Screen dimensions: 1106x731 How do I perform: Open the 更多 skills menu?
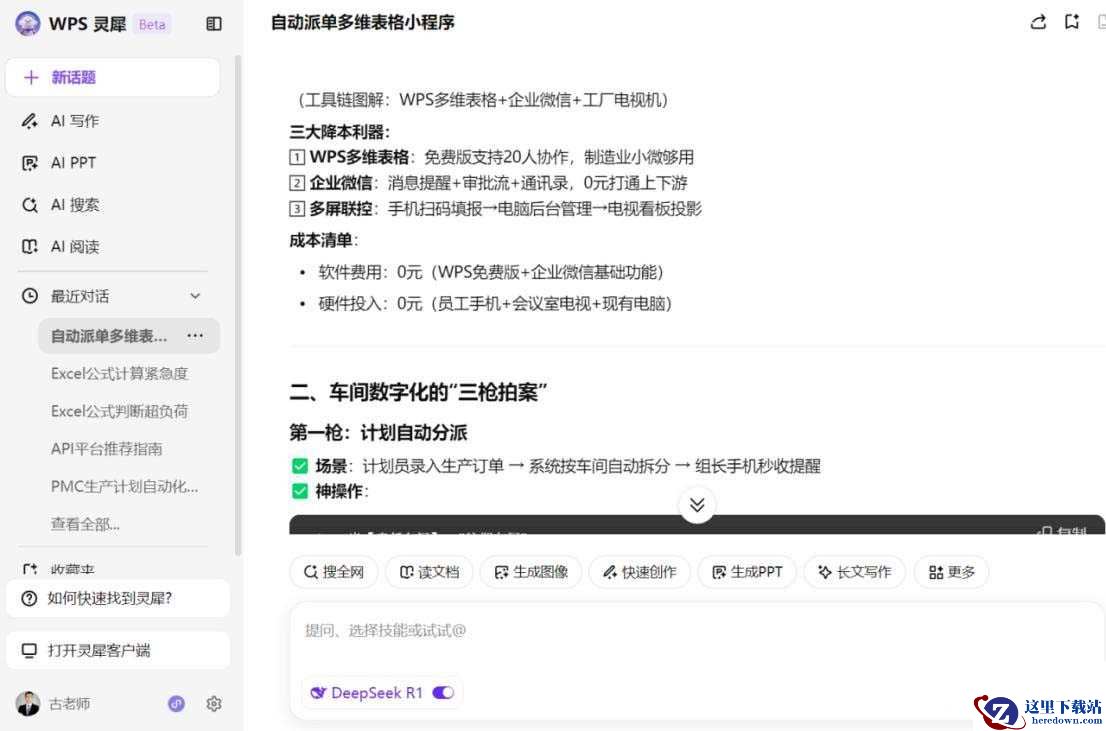coord(952,572)
